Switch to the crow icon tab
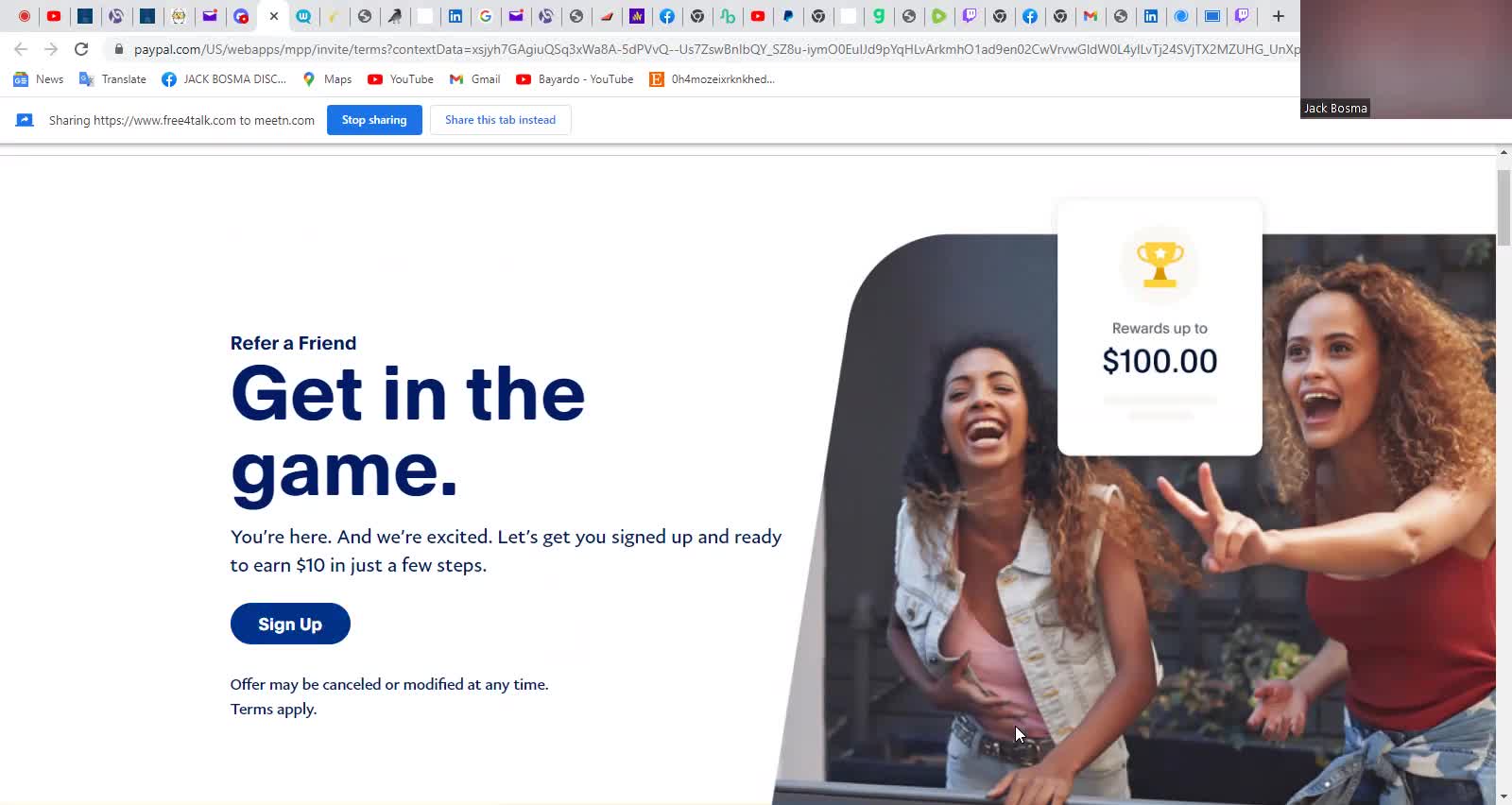The image size is (1512, 805). pos(395,16)
